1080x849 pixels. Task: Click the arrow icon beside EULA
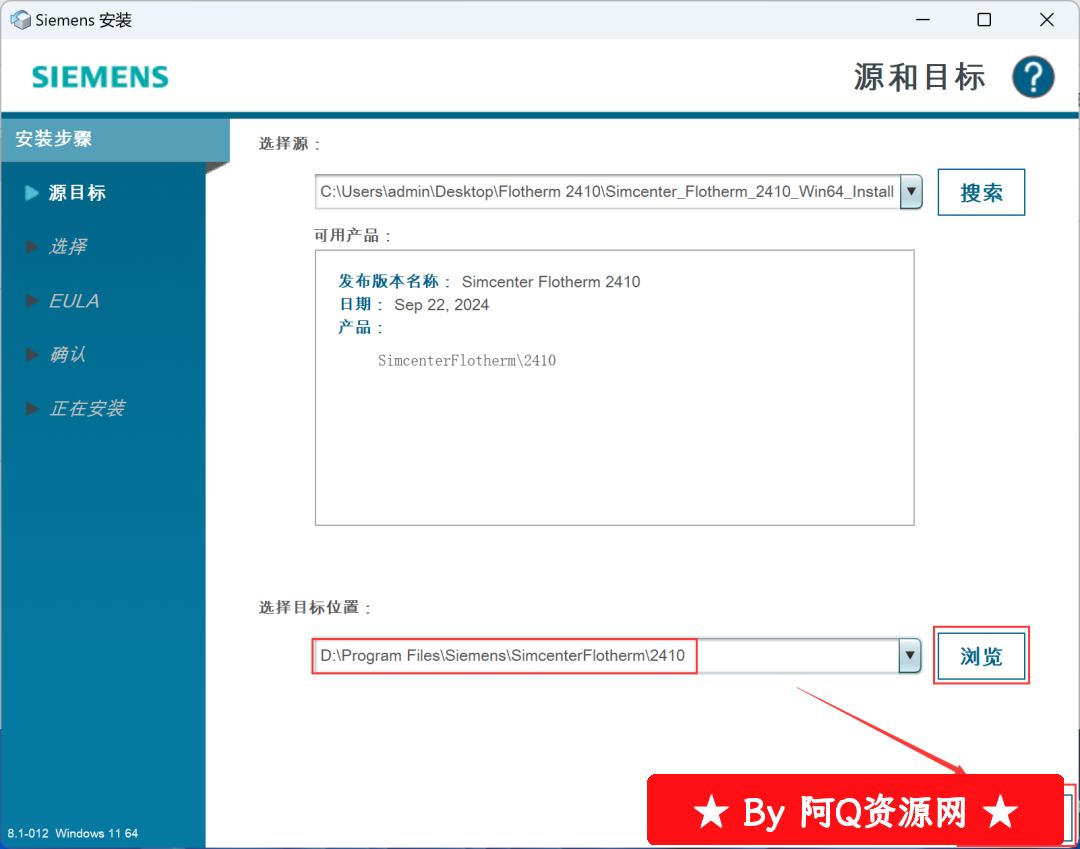point(32,301)
